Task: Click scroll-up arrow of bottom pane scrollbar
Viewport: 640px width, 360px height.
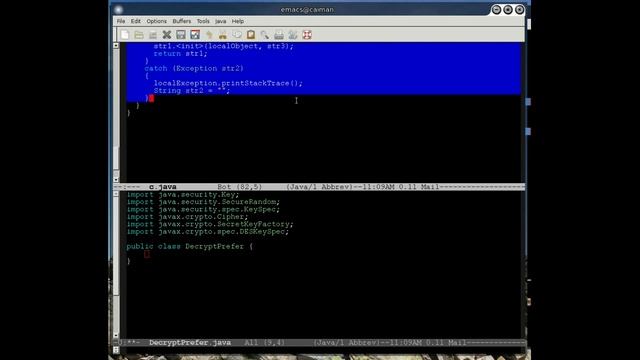Action: click(116, 194)
